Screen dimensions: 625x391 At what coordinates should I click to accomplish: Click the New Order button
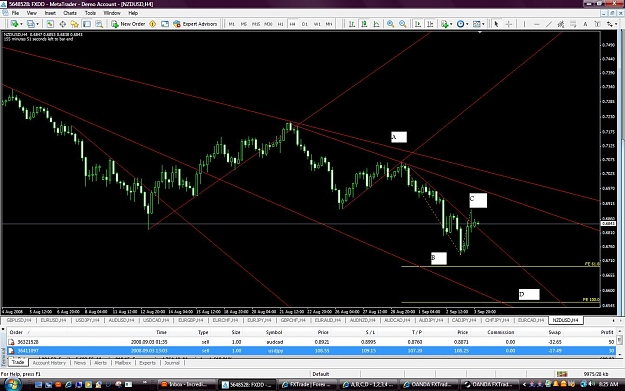[x=128, y=24]
